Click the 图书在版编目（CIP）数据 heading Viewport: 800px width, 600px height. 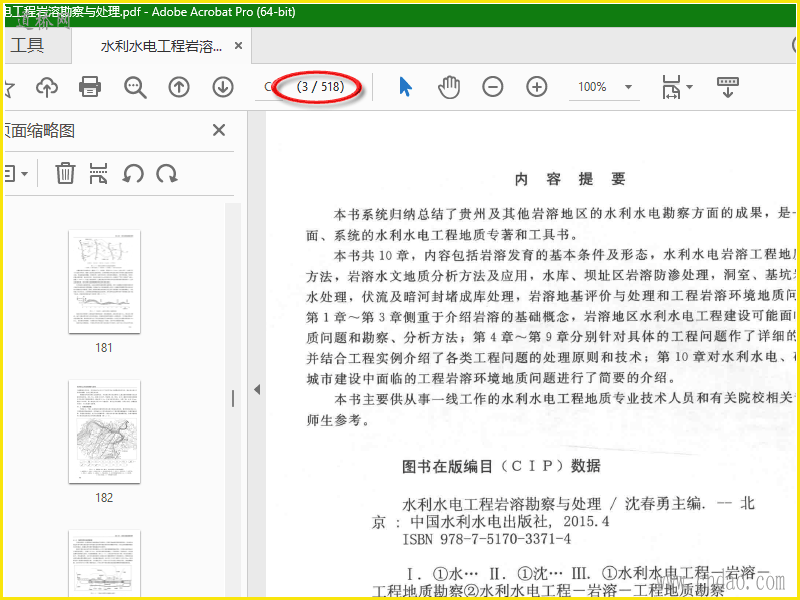point(501,466)
